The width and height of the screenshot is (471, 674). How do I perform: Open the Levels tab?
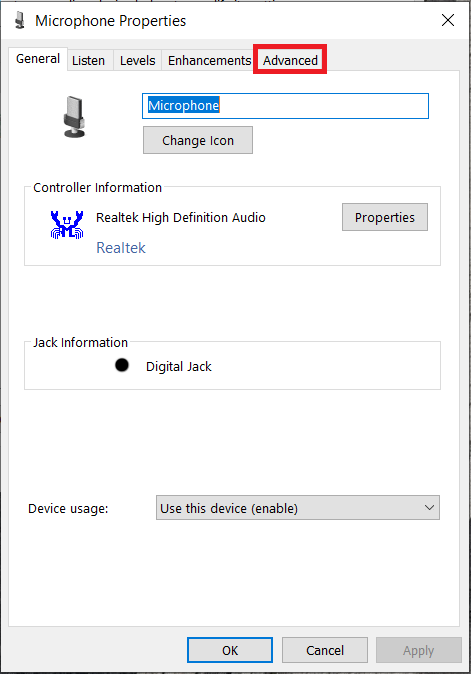click(x=138, y=61)
